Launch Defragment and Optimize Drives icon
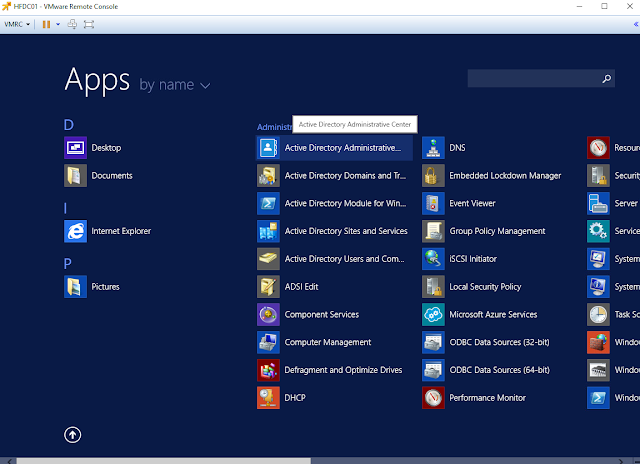 pyautogui.click(x=268, y=370)
